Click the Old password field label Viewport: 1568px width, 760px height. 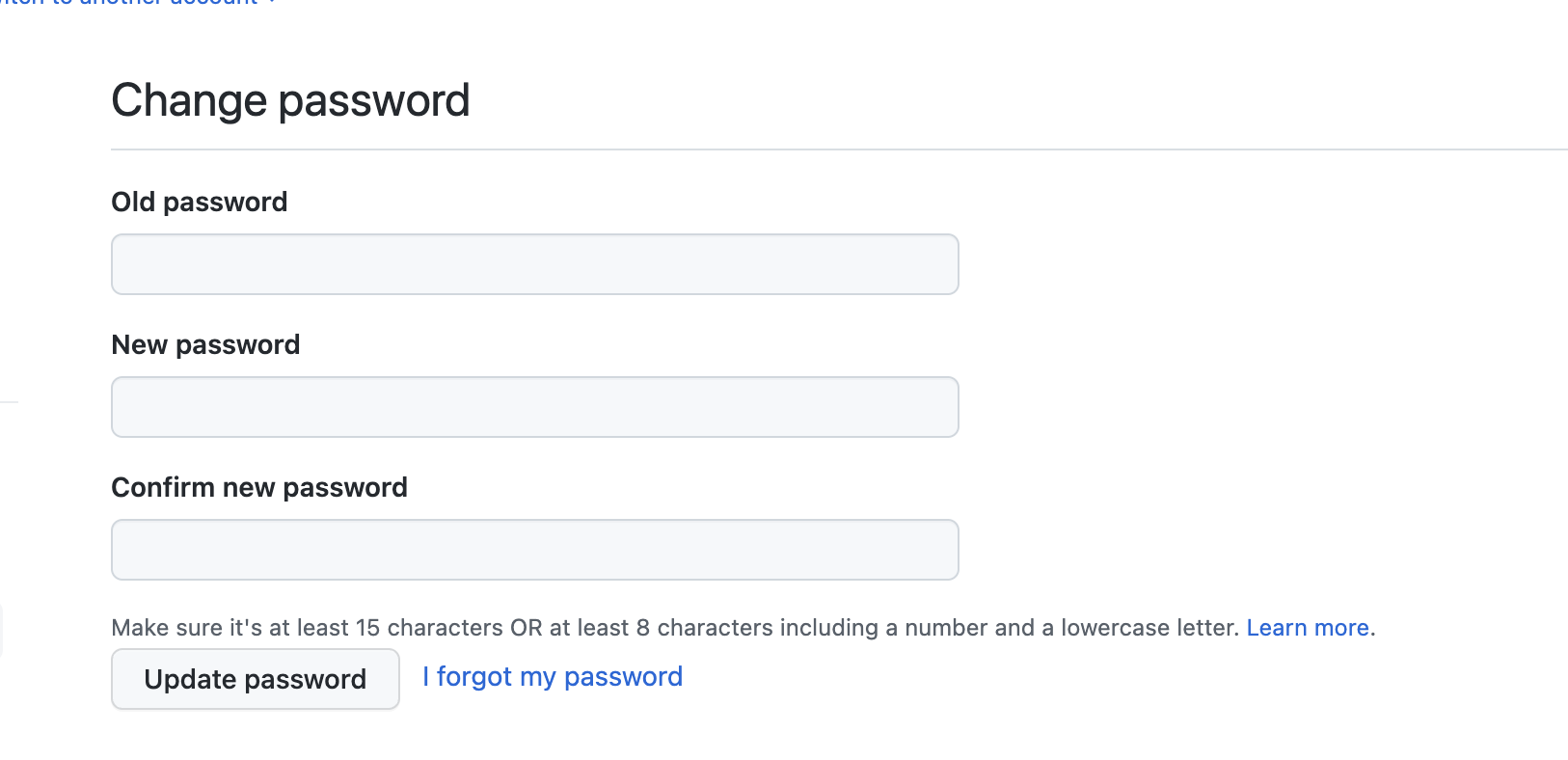tap(199, 202)
